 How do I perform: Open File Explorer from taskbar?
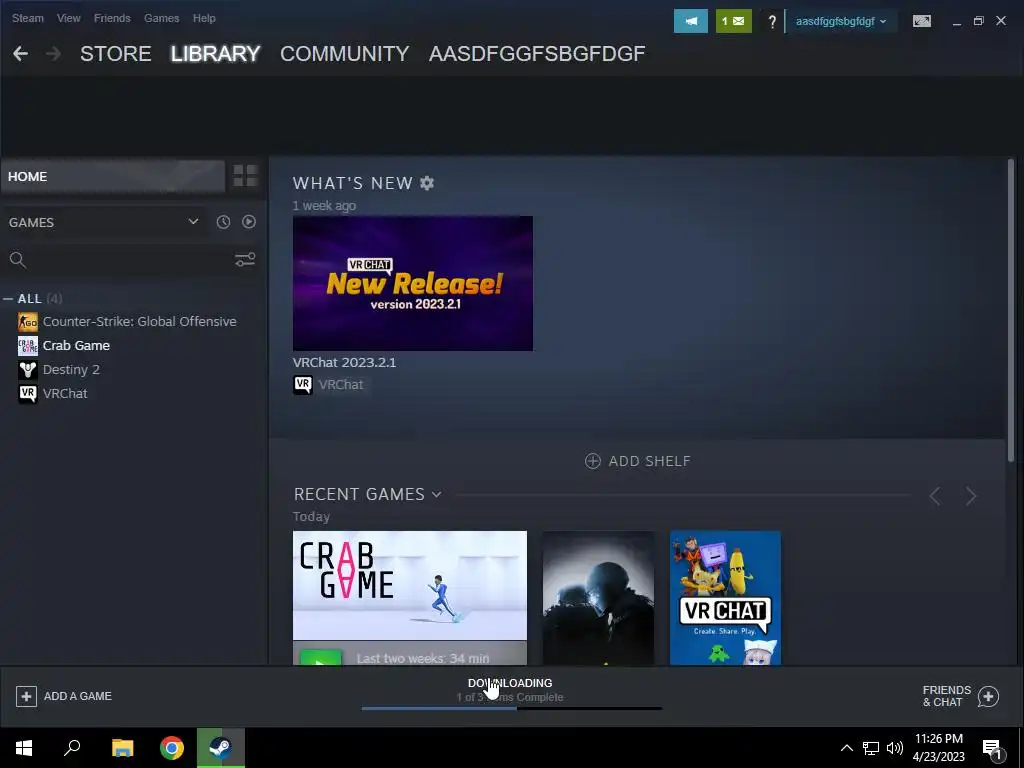point(122,748)
